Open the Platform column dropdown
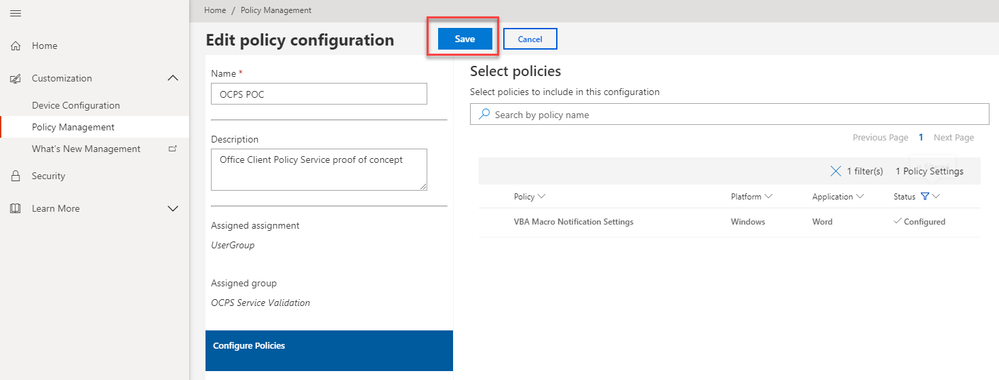 (x=768, y=197)
